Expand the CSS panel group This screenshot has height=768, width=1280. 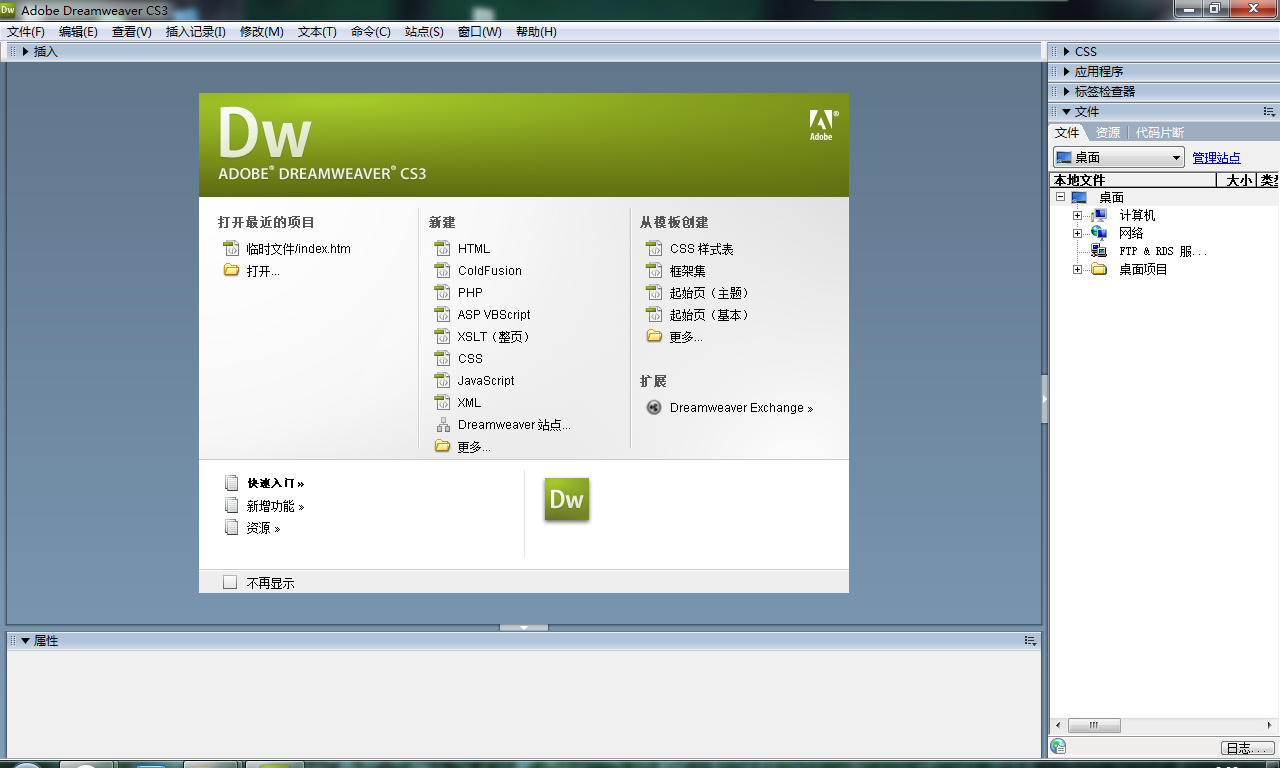coord(1066,52)
